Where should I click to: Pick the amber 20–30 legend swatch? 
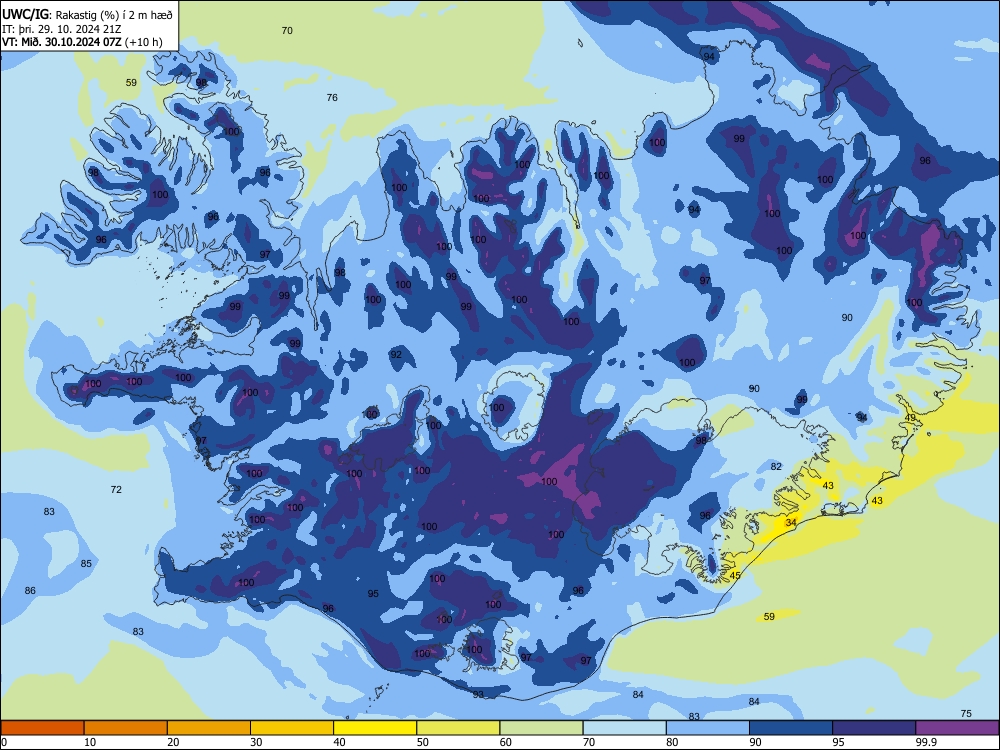click(209, 728)
